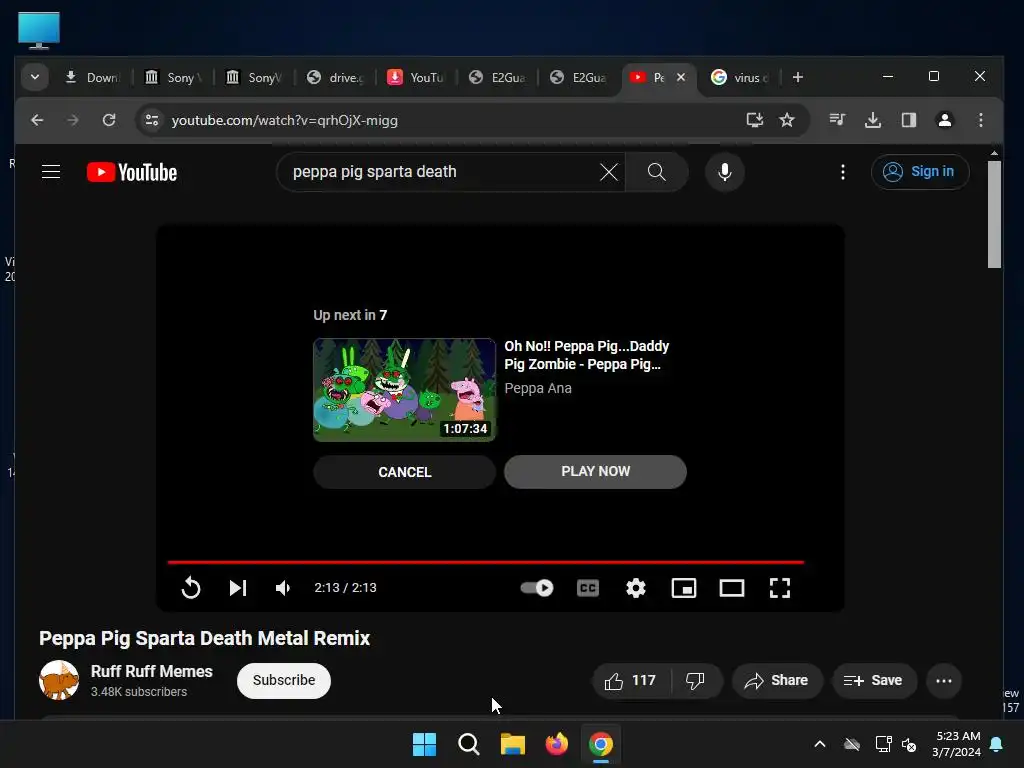Viewport: 1024px width, 768px height.
Task: Bookmark this tab with the star
Action: 787,120
